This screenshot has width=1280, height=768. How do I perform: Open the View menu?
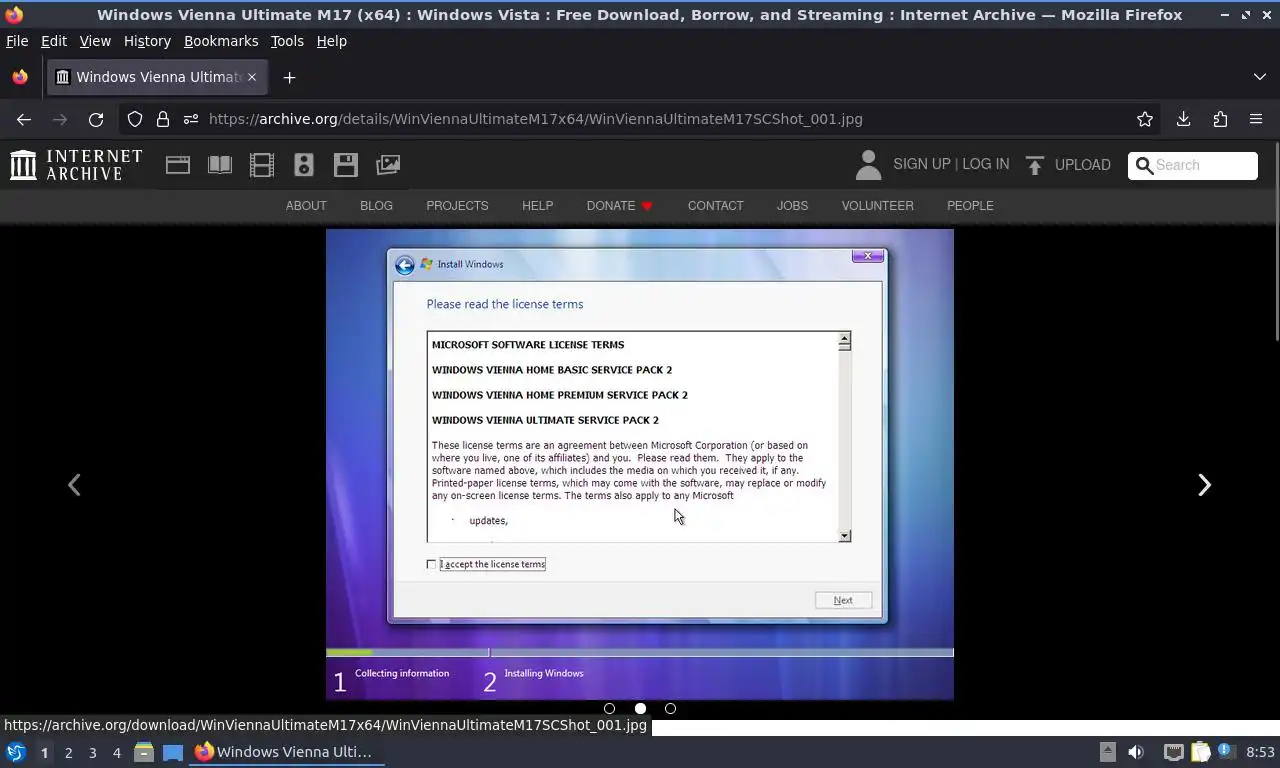[x=95, y=41]
